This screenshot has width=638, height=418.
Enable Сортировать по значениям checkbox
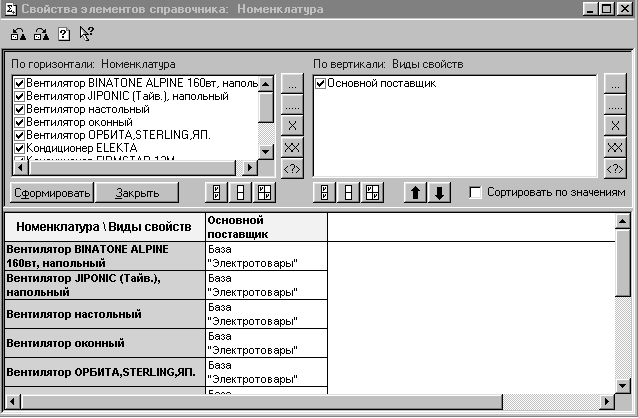pos(475,192)
